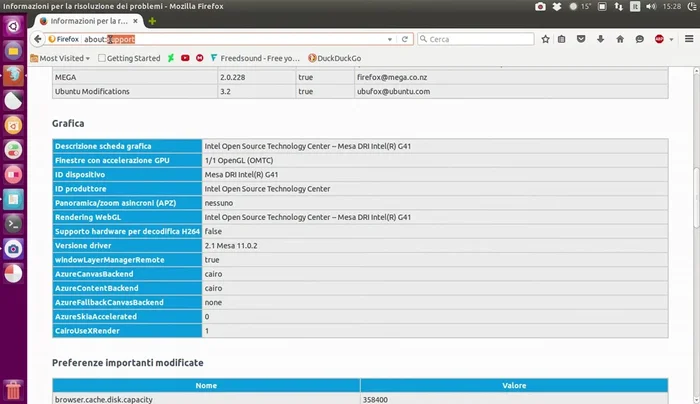
Task: Open the Firefox hamburger menu
Action: pyautogui.click(x=689, y=39)
